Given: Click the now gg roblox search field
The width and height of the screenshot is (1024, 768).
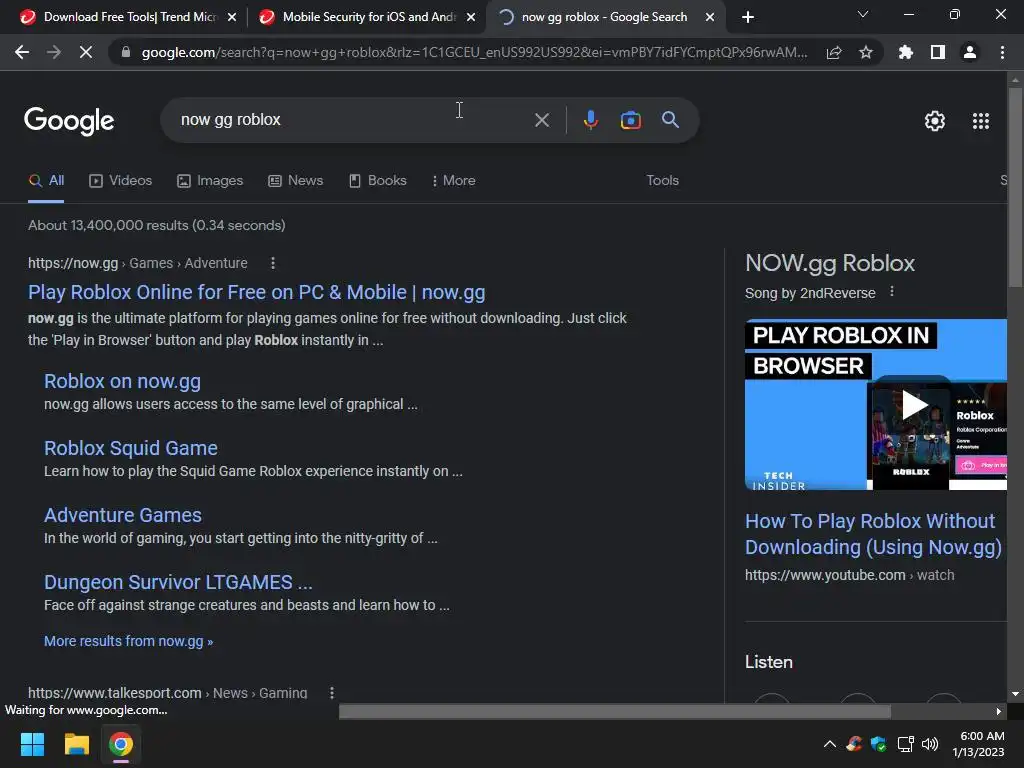Looking at the screenshot, I should tap(353, 120).
